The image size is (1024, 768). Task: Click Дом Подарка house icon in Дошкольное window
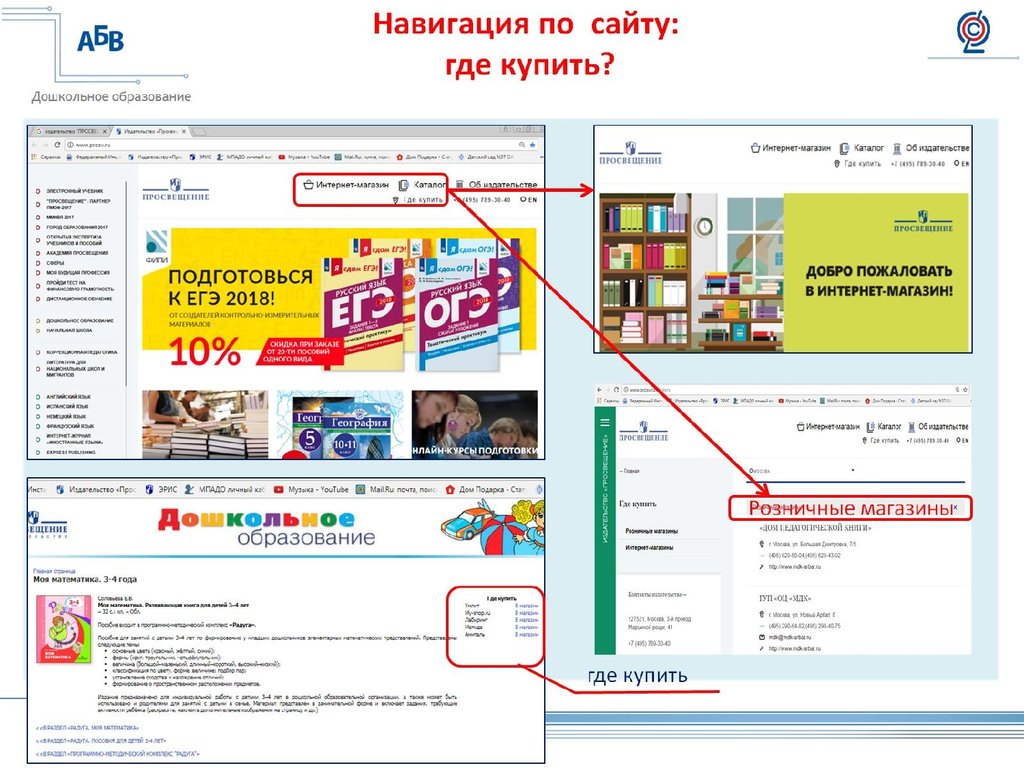[449, 489]
